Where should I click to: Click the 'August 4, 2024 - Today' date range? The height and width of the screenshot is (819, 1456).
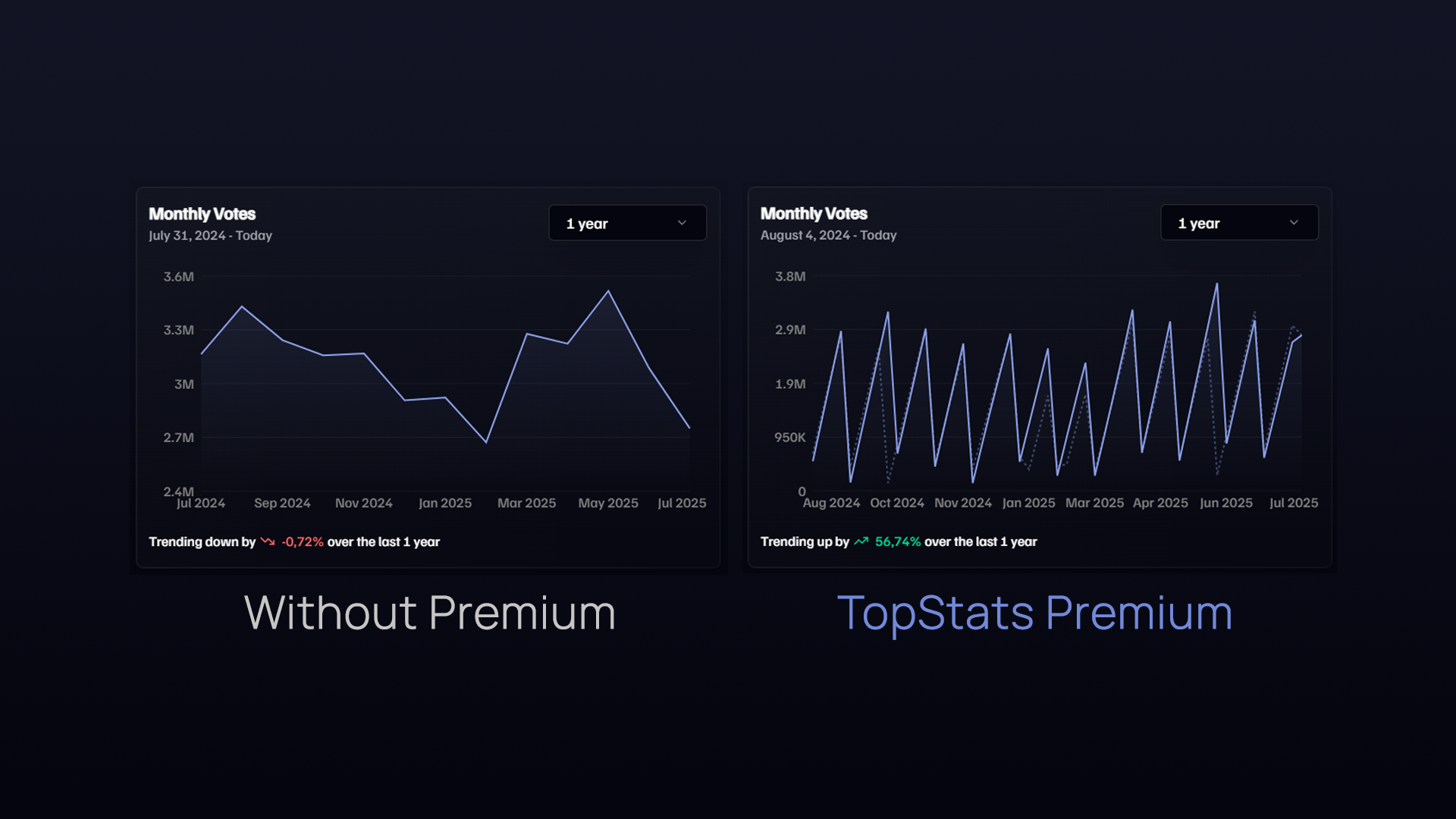pyautogui.click(x=828, y=235)
